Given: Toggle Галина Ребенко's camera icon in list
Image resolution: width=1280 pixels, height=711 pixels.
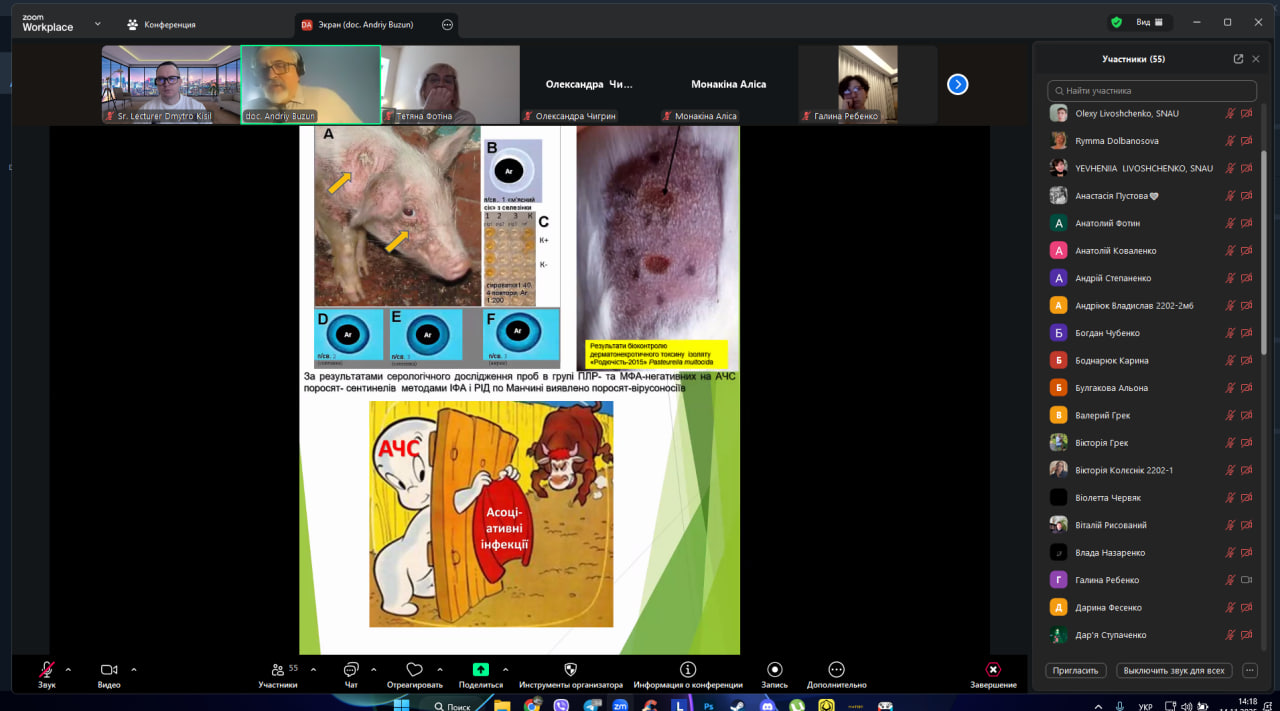Looking at the screenshot, I should coord(1246,580).
